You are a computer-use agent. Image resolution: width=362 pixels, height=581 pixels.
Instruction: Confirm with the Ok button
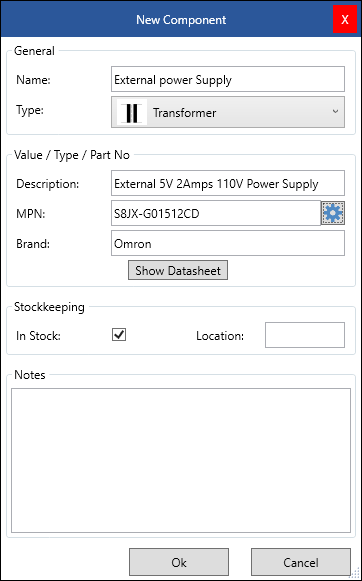[x=179, y=562]
